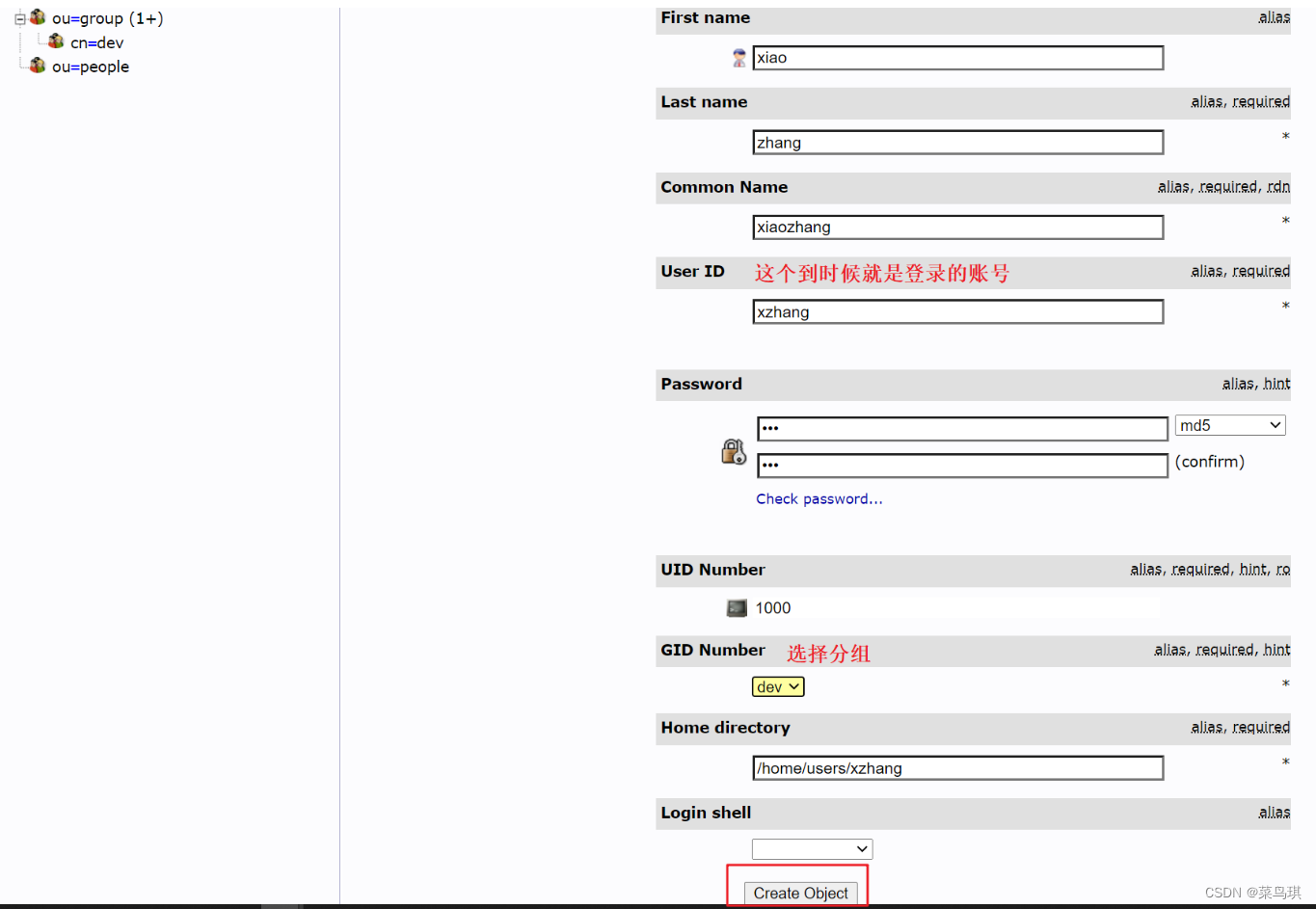
Task: Click the alias, required hint for Last name
Action: 1240,101
